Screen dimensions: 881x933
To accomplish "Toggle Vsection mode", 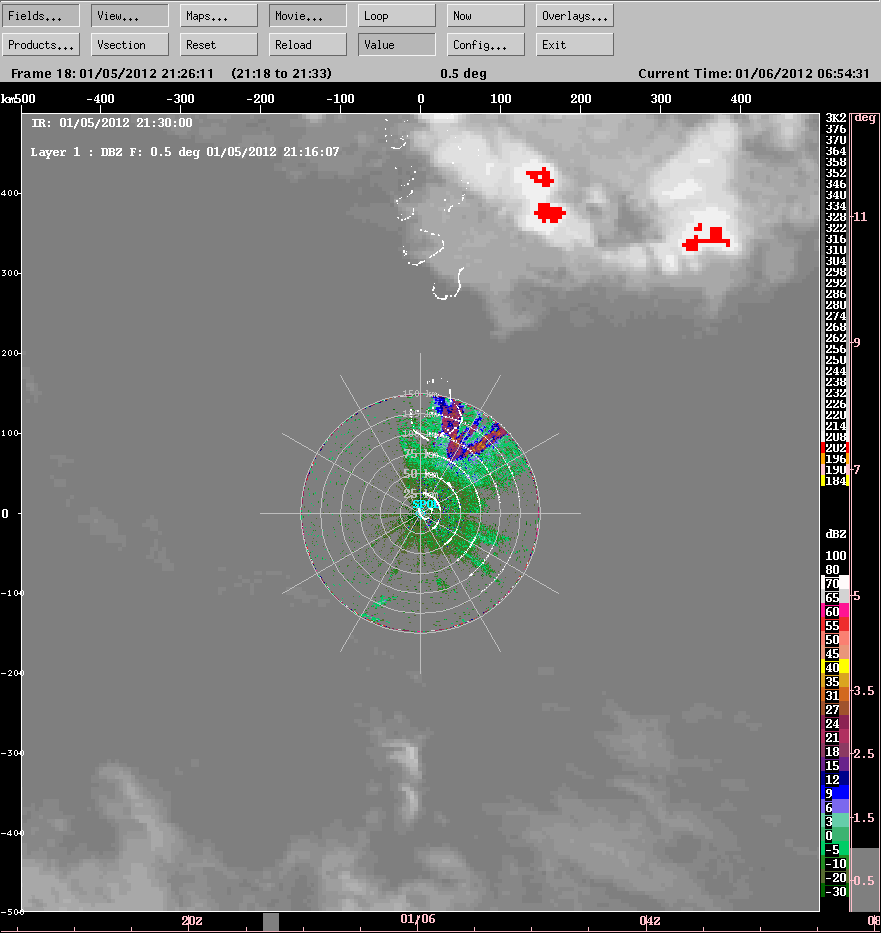I will click(x=130, y=45).
